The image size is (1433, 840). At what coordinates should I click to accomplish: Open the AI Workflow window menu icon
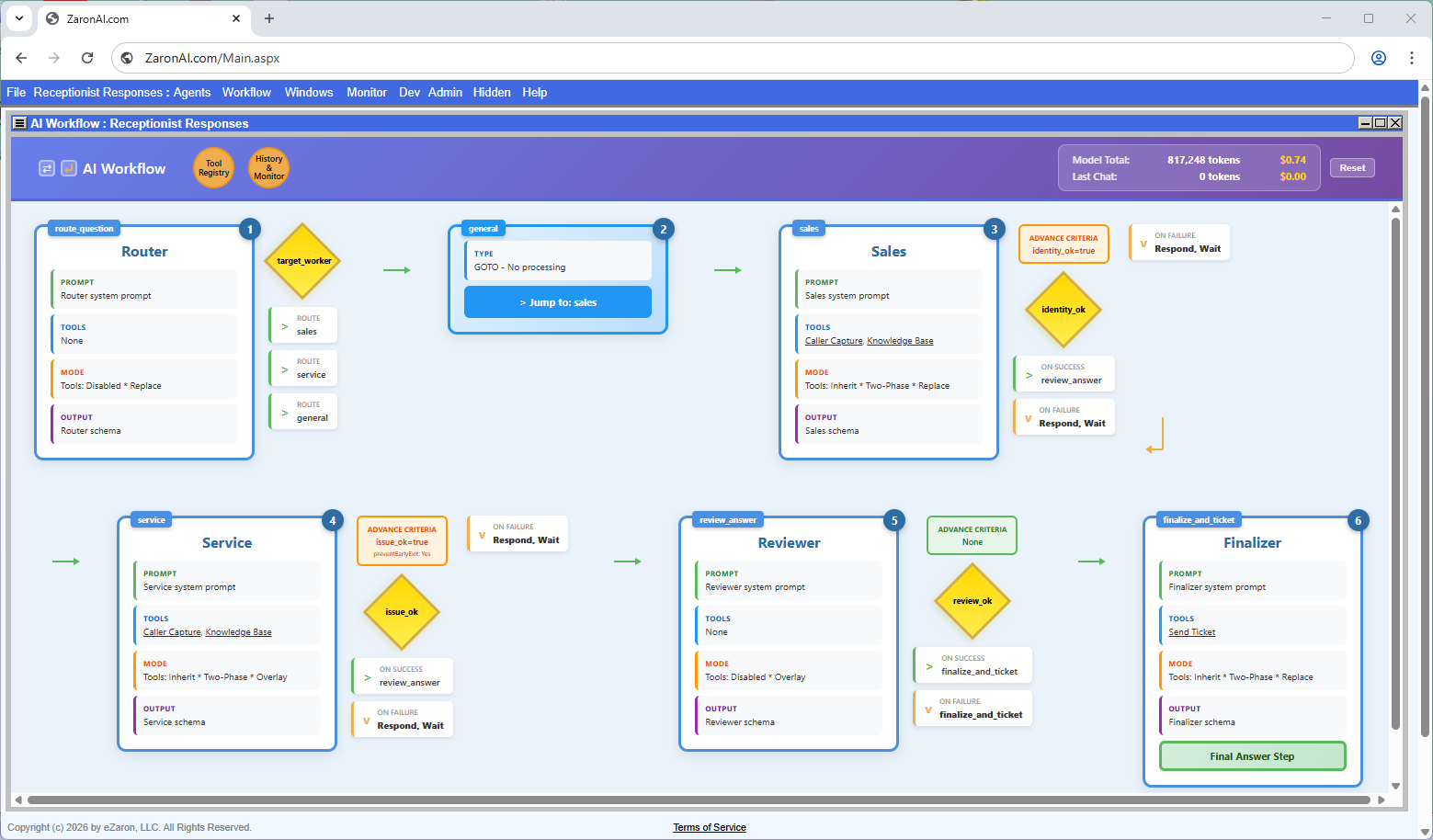[19, 123]
